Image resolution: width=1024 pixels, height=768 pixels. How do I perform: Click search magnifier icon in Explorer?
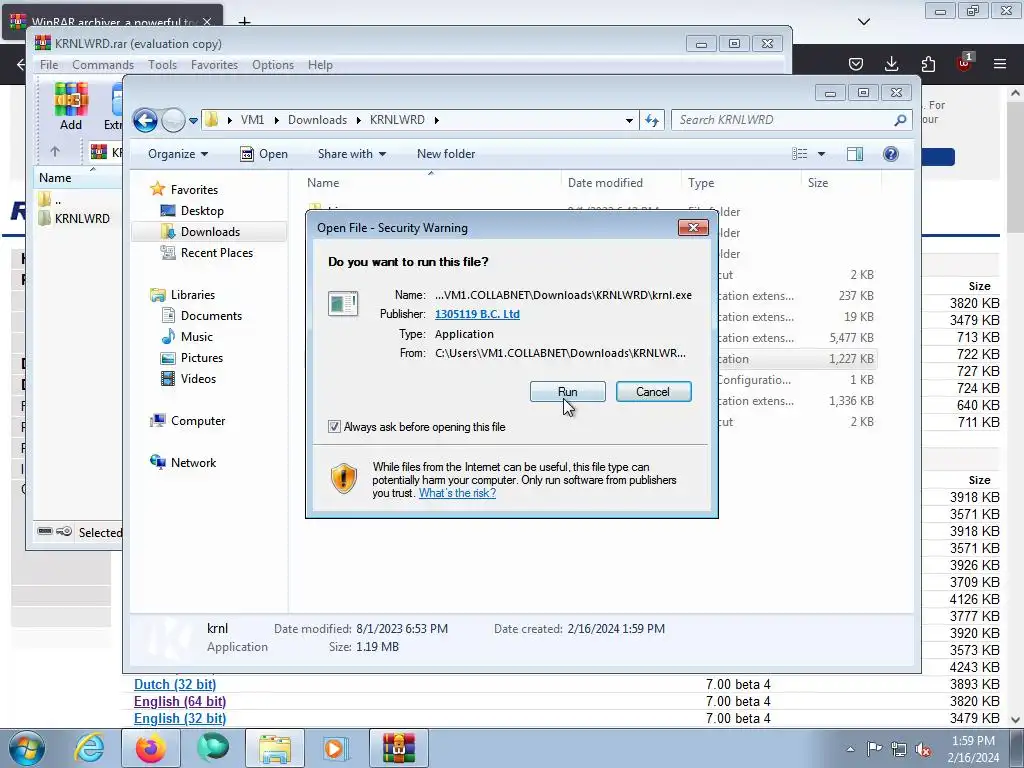[901, 120]
